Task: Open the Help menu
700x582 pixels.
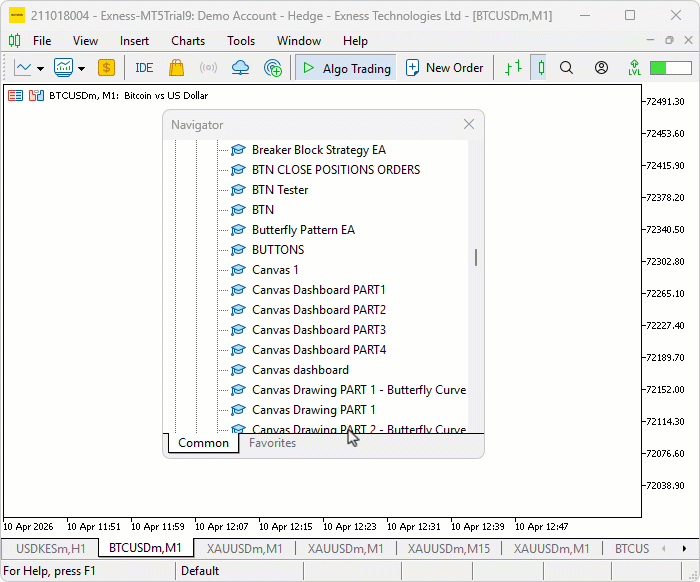Action: tap(355, 41)
